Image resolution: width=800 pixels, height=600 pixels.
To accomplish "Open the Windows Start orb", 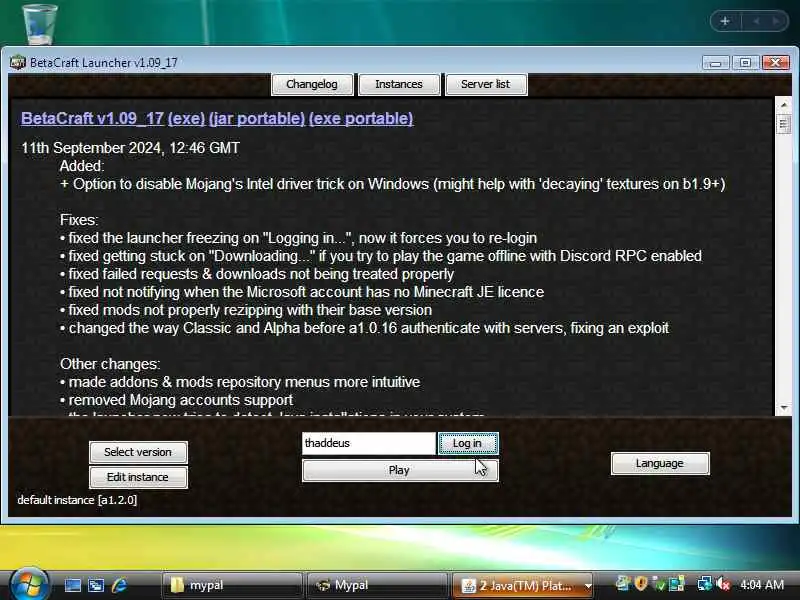I will point(29,584).
